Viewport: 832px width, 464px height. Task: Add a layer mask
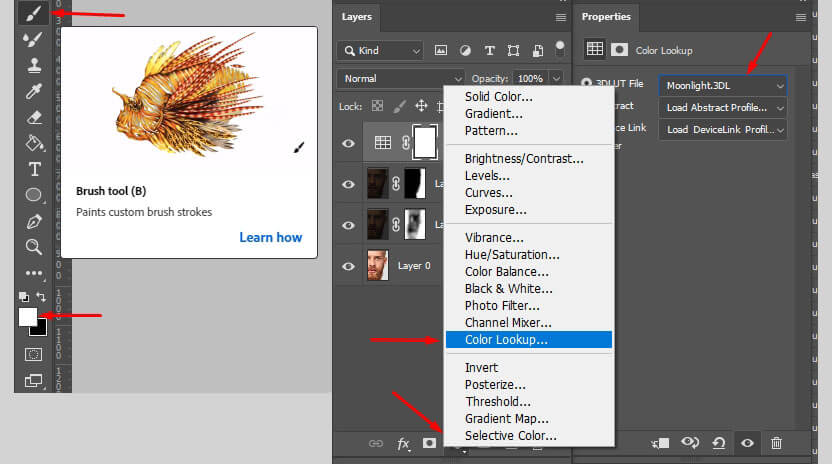pos(429,443)
